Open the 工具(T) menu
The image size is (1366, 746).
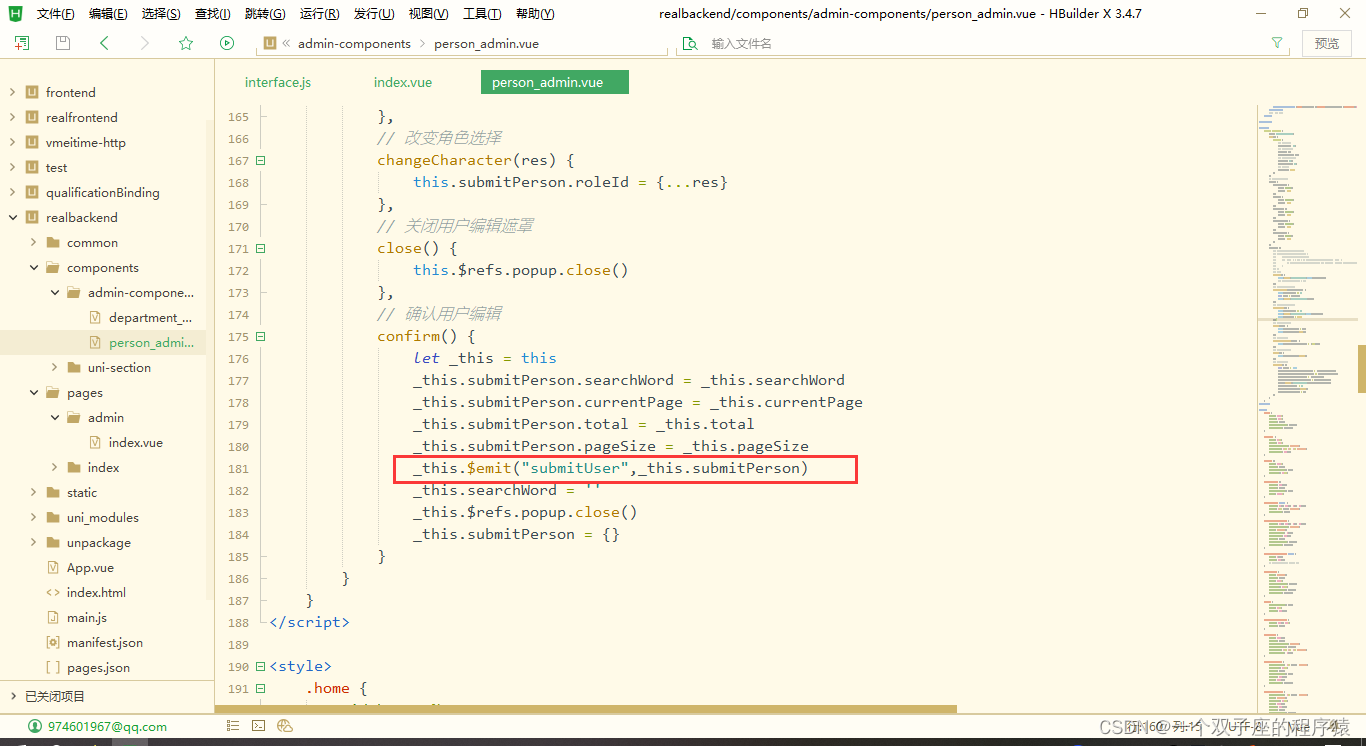pyautogui.click(x=482, y=14)
